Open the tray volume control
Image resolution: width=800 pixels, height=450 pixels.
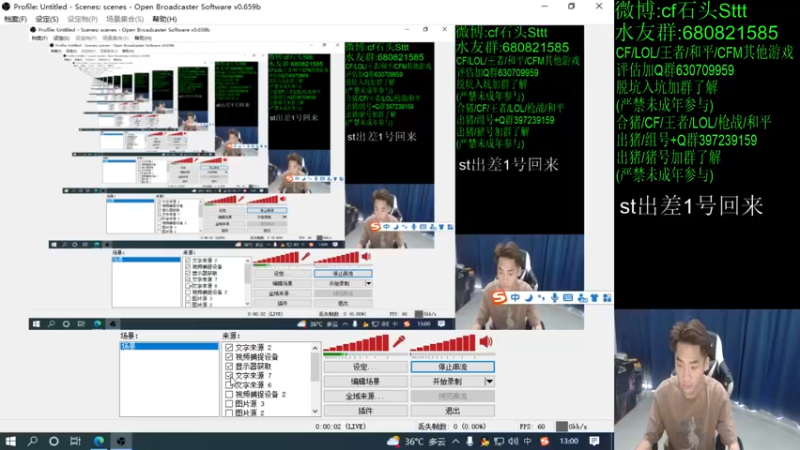tap(513, 441)
